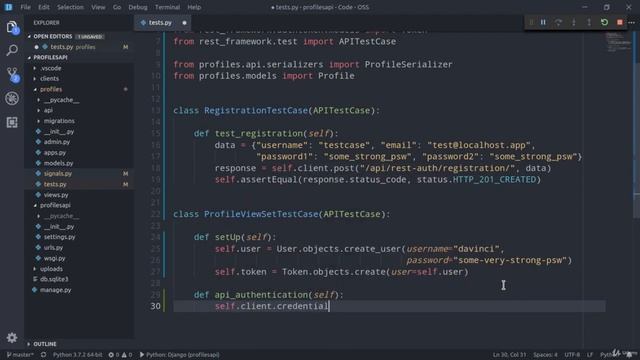This screenshot has height=360, width=640.
Task: Open apps.py file
Action: tap(55, 153)
